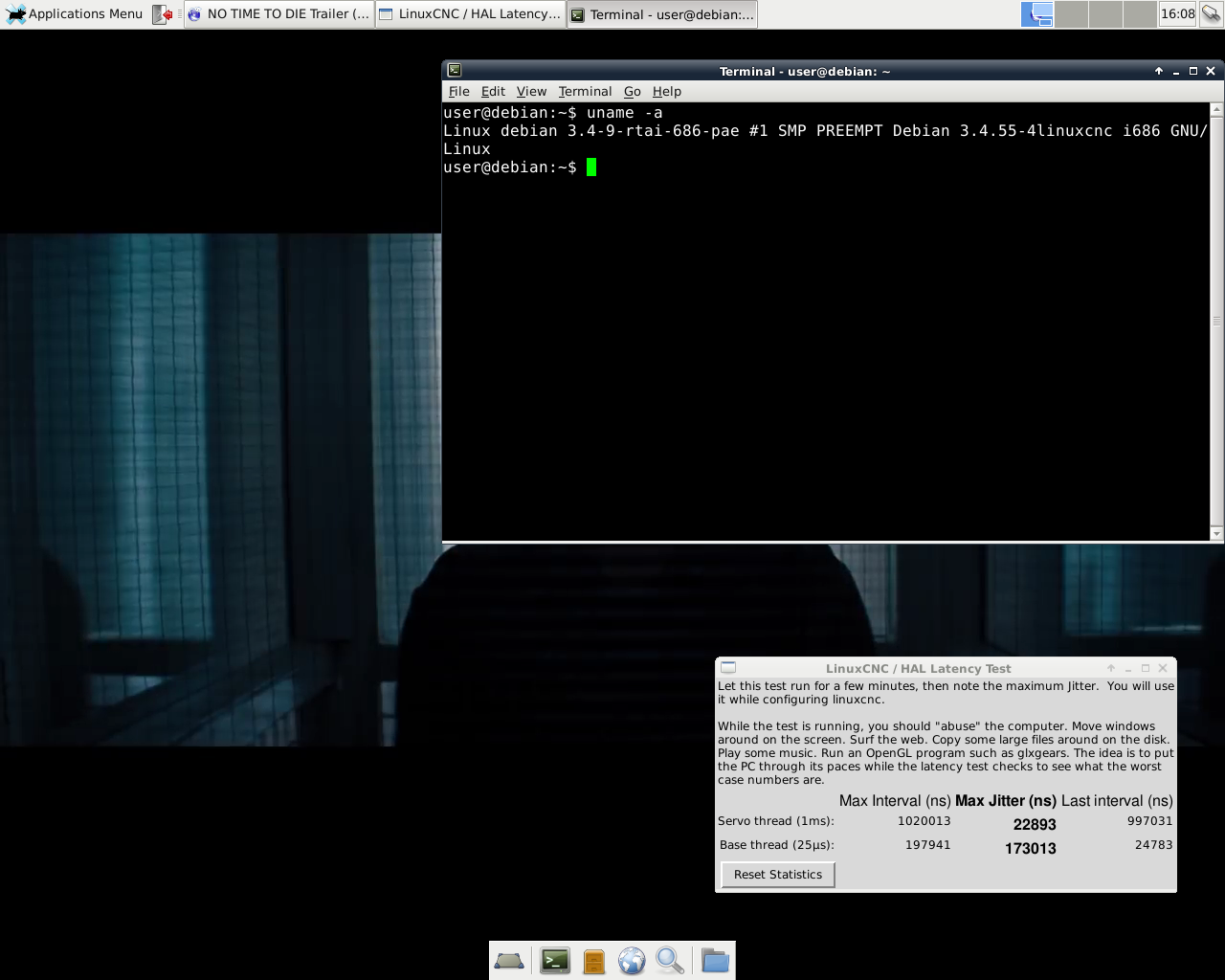Shade the Terminal window with up-arrow button
Image resolution: width=1225 pixels, height=980 pixels.
click(x=1159, y=71)
